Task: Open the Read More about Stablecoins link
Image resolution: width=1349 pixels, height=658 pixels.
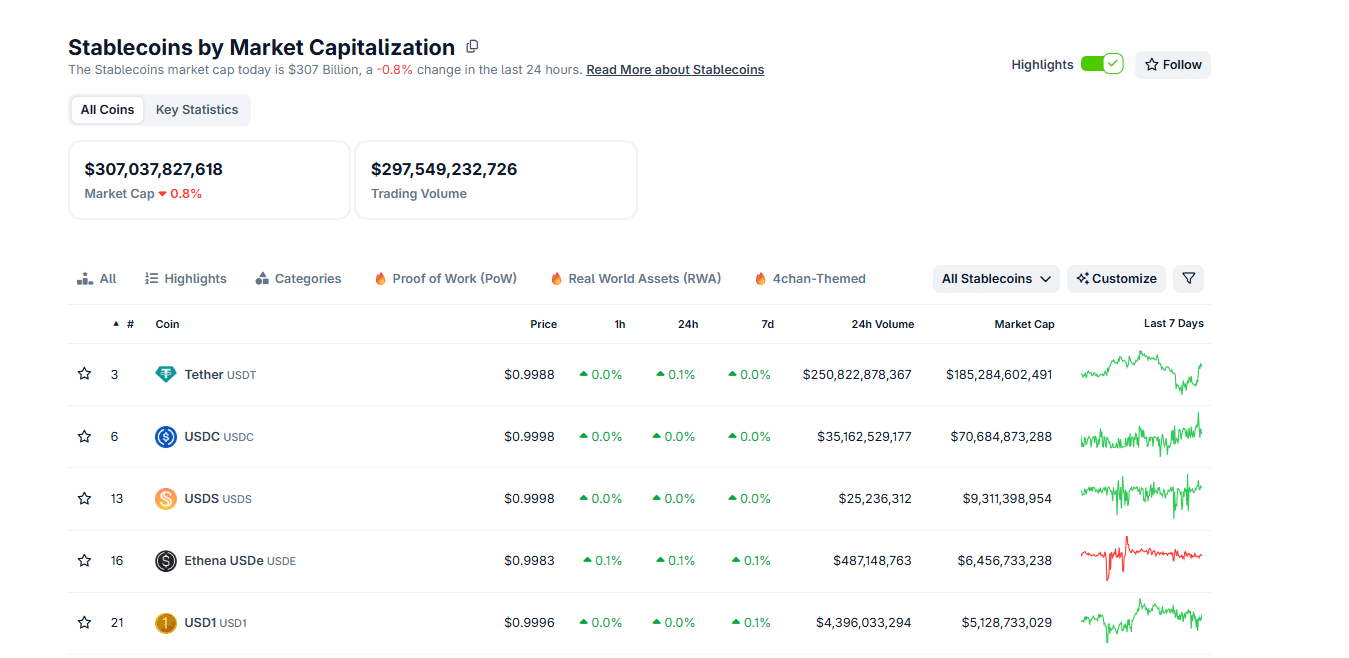Action: click(x=675, y=69)
